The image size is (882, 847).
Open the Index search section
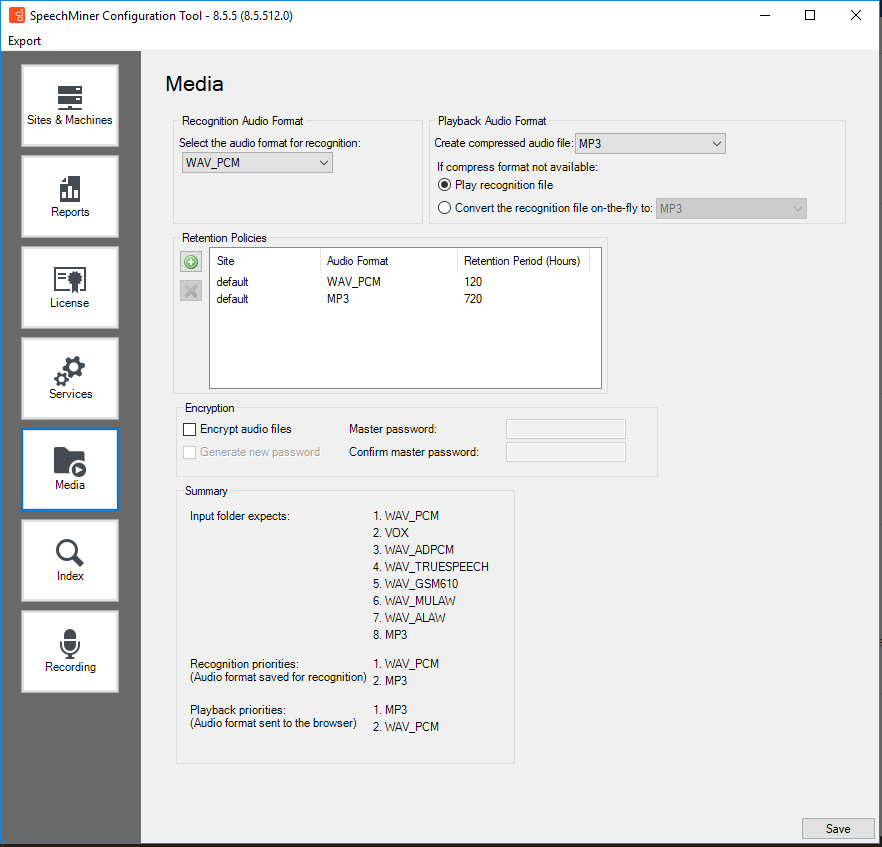click(70, 561)
